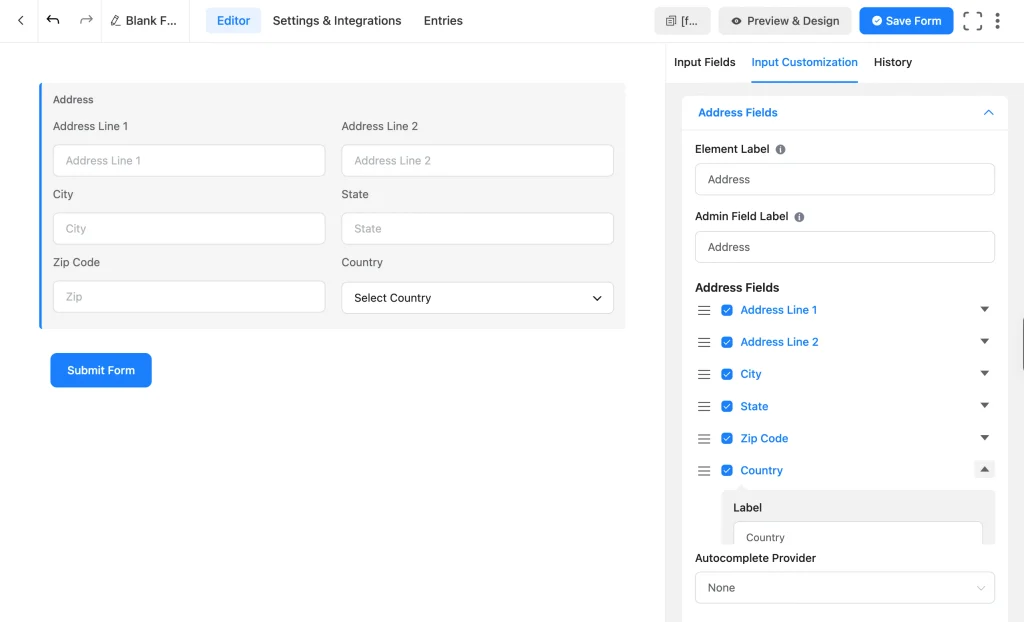Grab the Country drag handle
The height and width of the screenshot is (622, 1024).
704,470
